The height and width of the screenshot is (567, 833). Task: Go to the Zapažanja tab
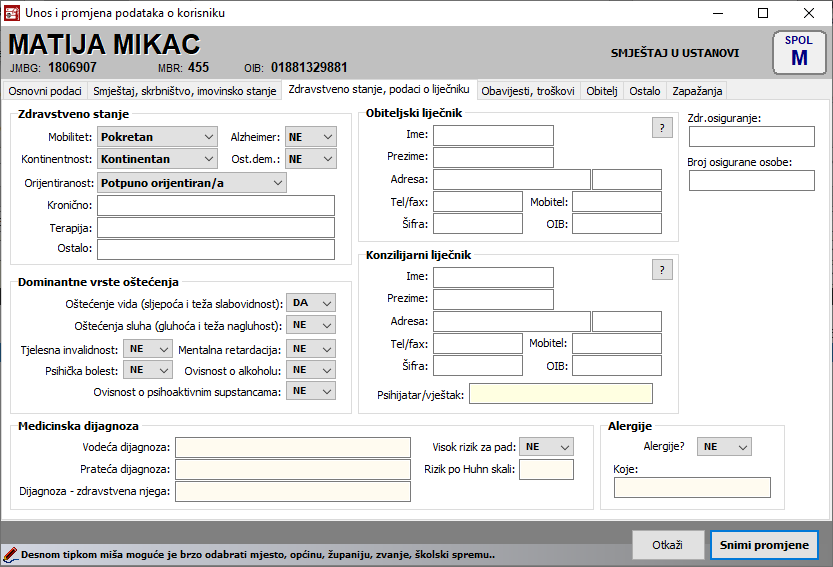click(x=697, y=91)
